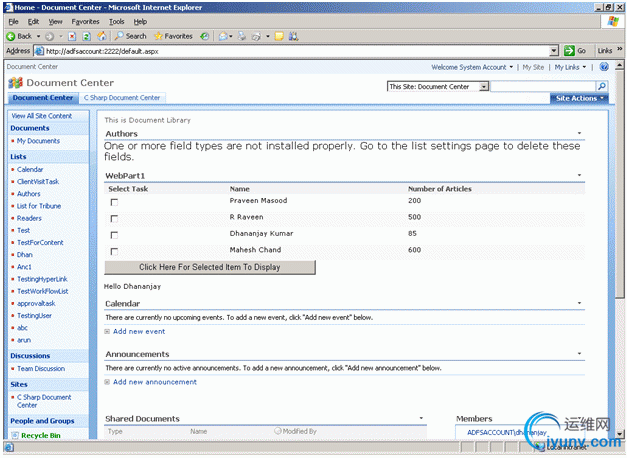Open the address bar dropdown
Image resolution: width=627 pixels, height=458 pixels.
click(x=554, y=51)
